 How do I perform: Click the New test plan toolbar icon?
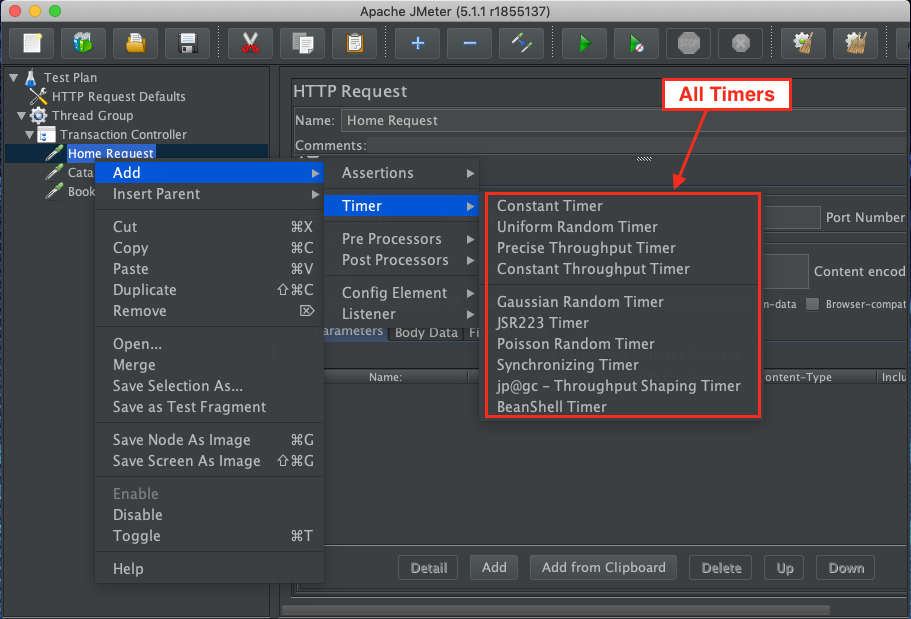tap(32, 44)
